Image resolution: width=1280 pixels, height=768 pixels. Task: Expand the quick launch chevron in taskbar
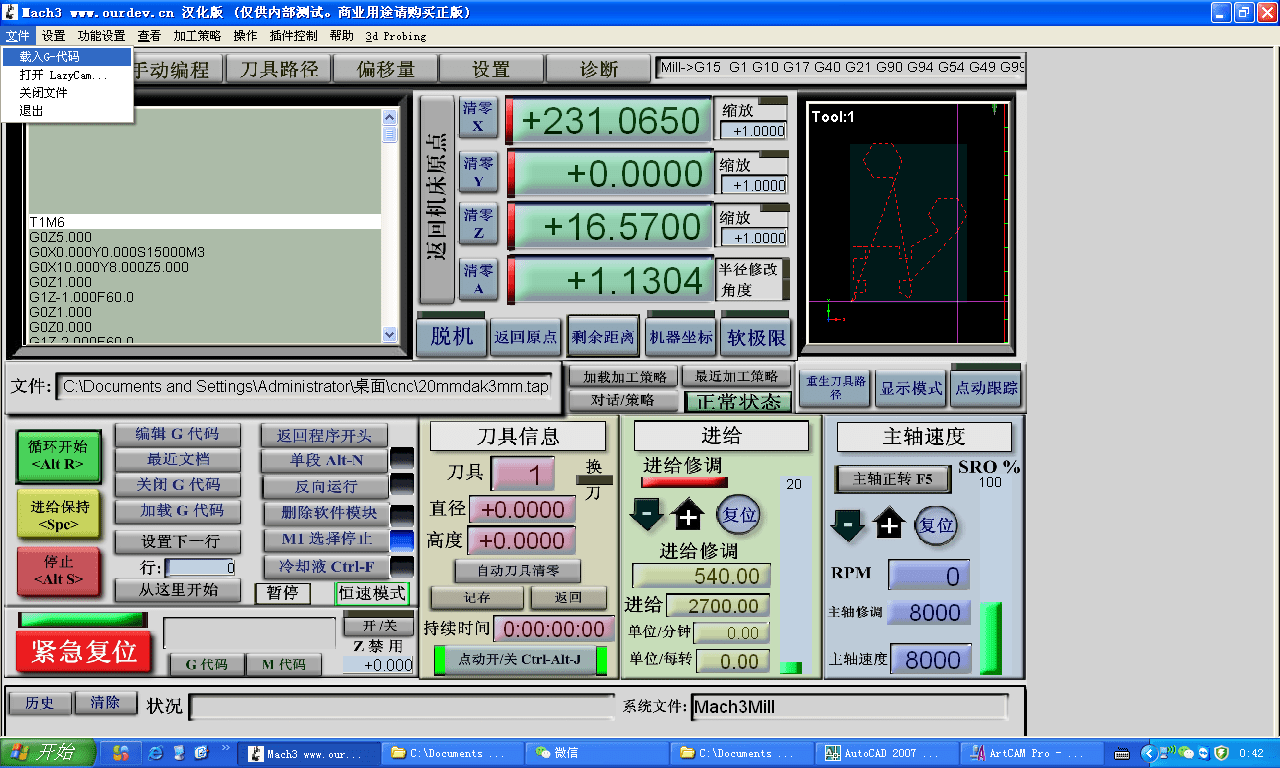[x=226, y=749]
